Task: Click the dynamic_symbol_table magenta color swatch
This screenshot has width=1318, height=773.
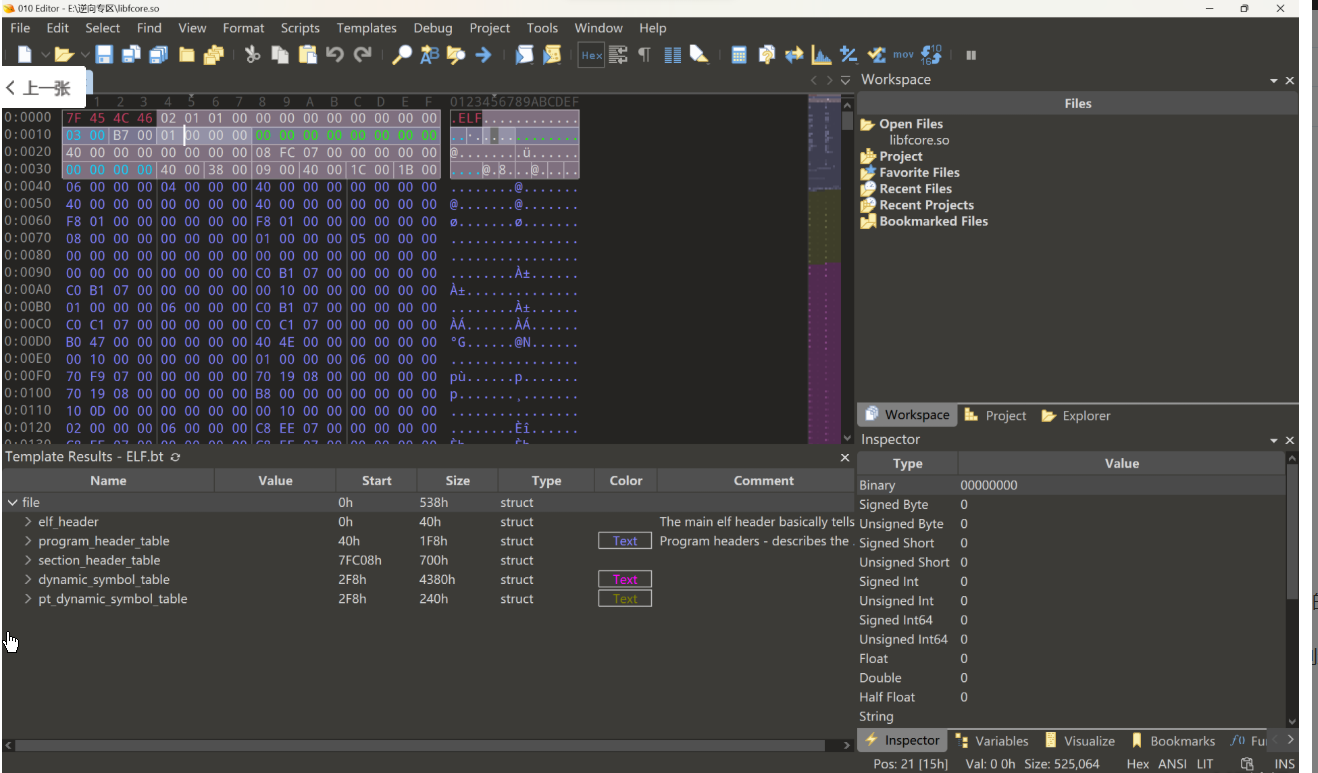Action: pos(625,579)
